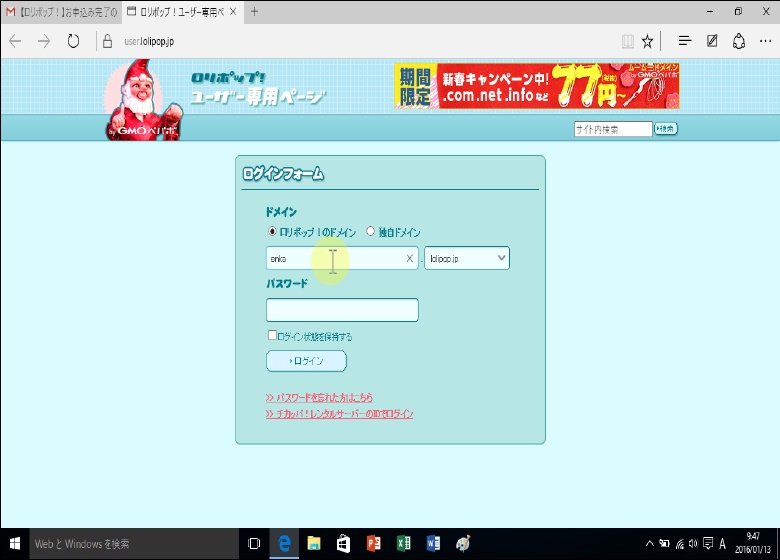The height and width of the screenshot is (560, 780).
Task: Go forward with the browser forward arrow
Action: click(x=44, y=41)
